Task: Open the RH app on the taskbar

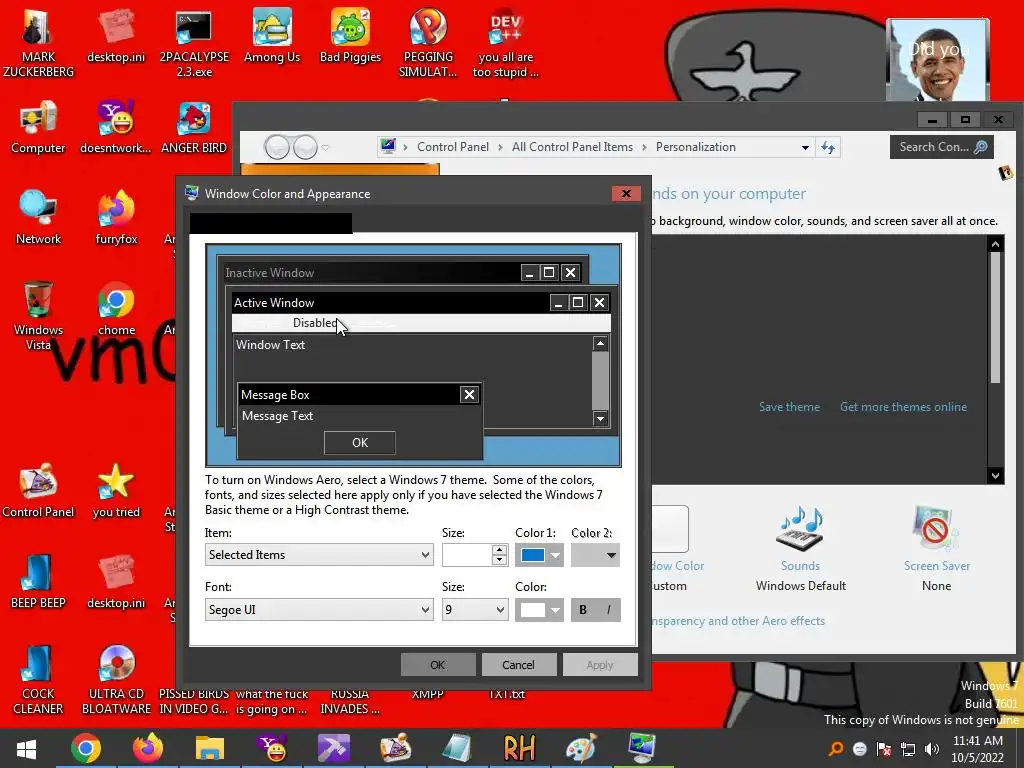Action: click(519, 748)
